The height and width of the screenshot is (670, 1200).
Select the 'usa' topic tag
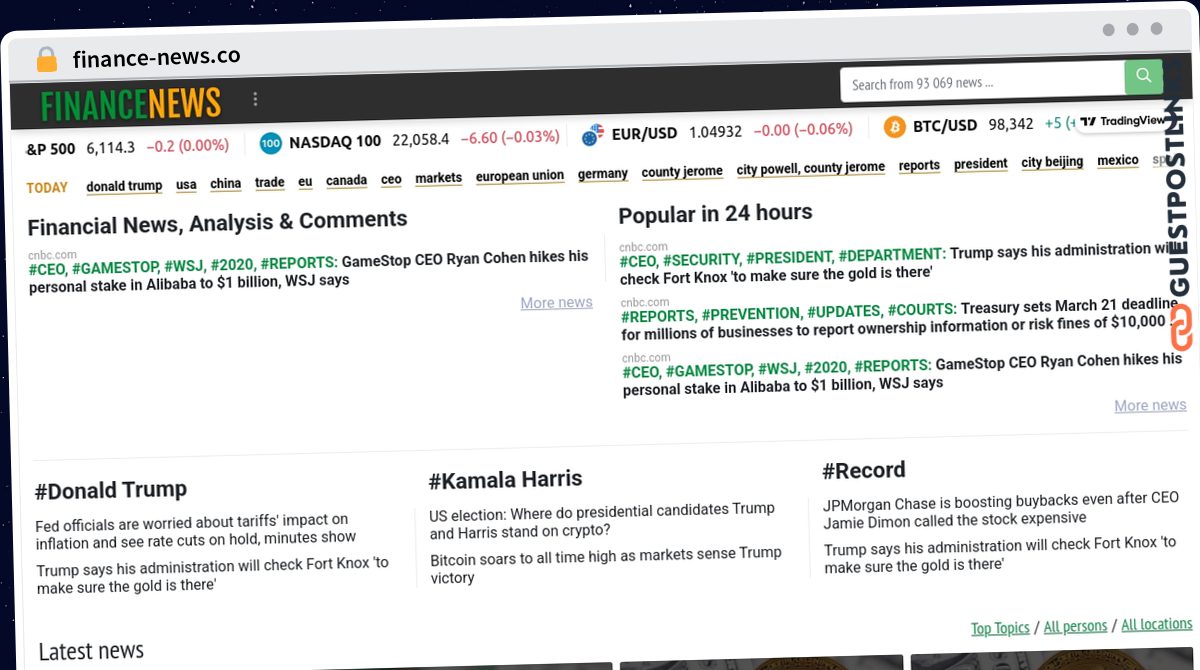186,185
